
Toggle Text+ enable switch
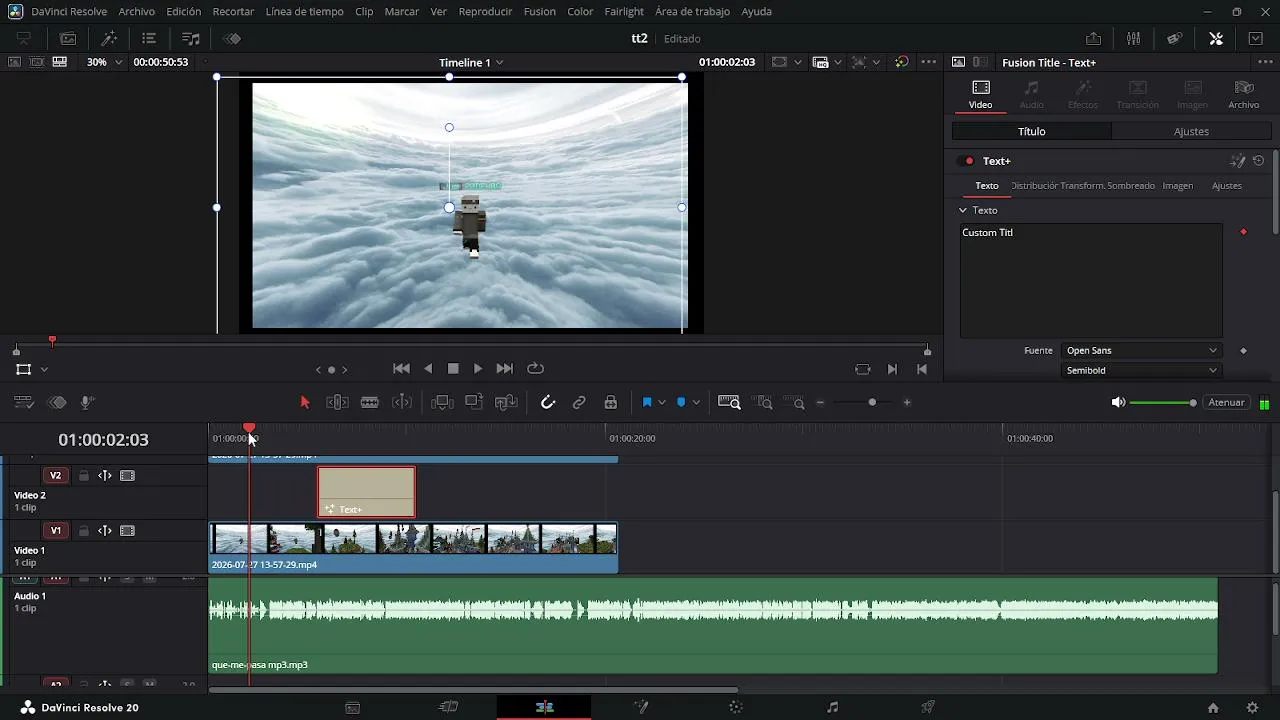point(967,161)
